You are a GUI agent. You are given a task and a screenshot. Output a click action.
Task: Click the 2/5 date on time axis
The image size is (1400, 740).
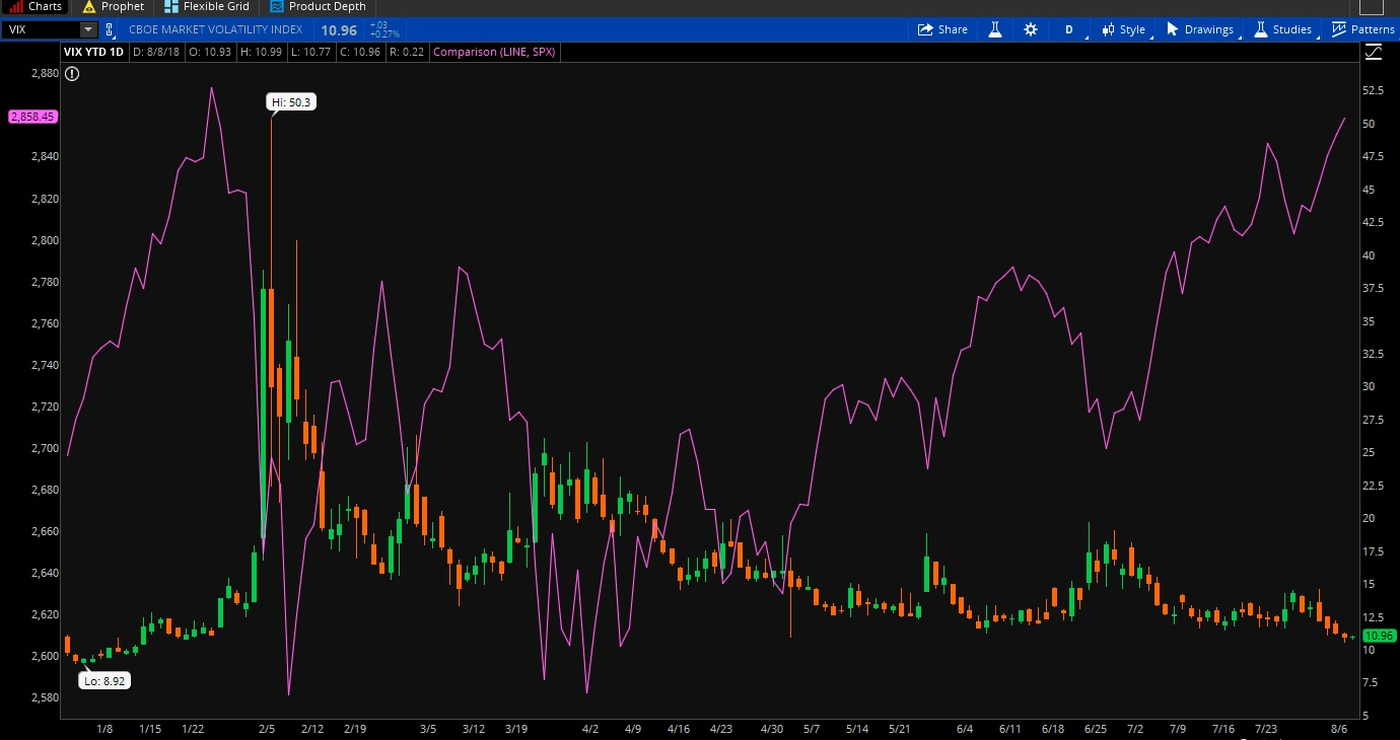click(266, 729)
